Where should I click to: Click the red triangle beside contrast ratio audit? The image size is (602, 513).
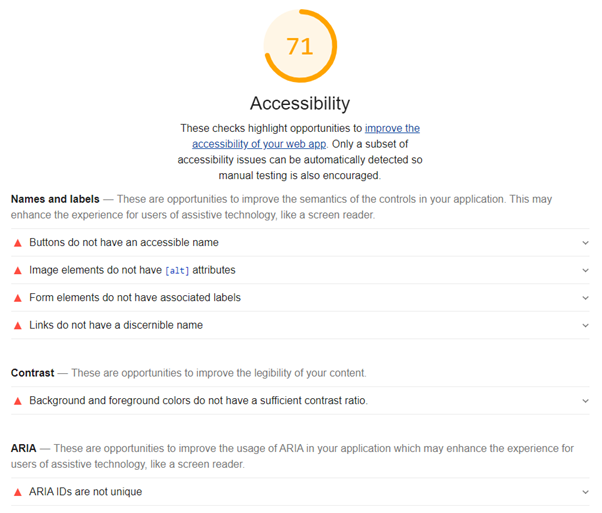tap(17, 401)
